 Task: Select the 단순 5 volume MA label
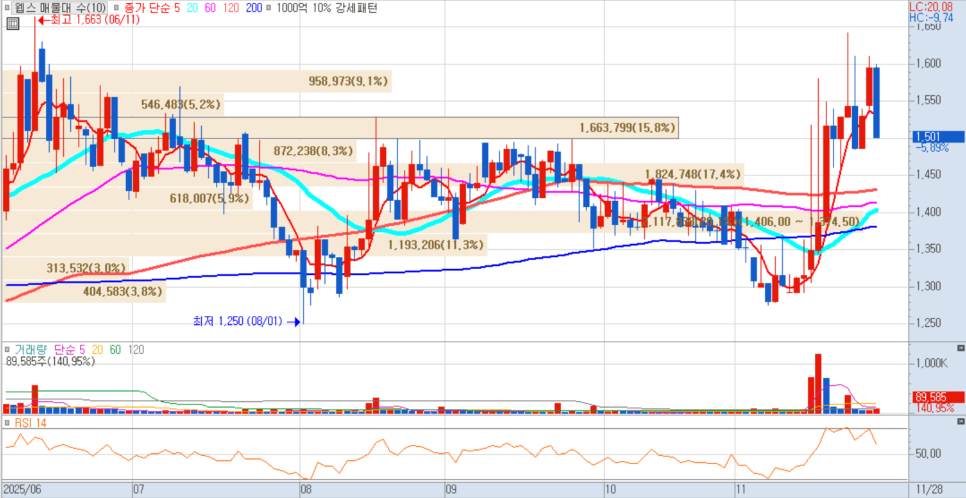(71, 349)
